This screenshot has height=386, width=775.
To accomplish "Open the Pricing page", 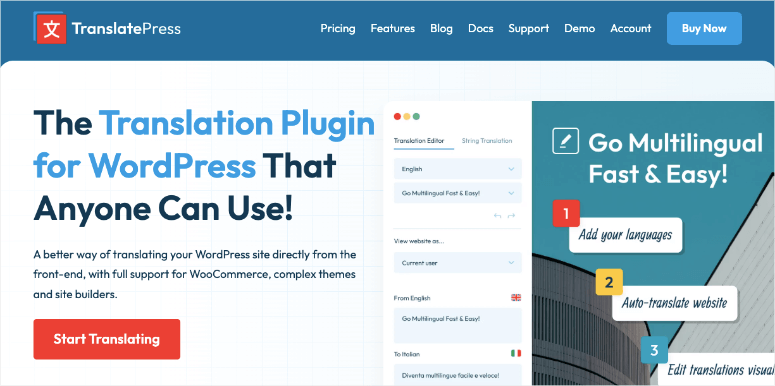I will click(x=338, y=29).
